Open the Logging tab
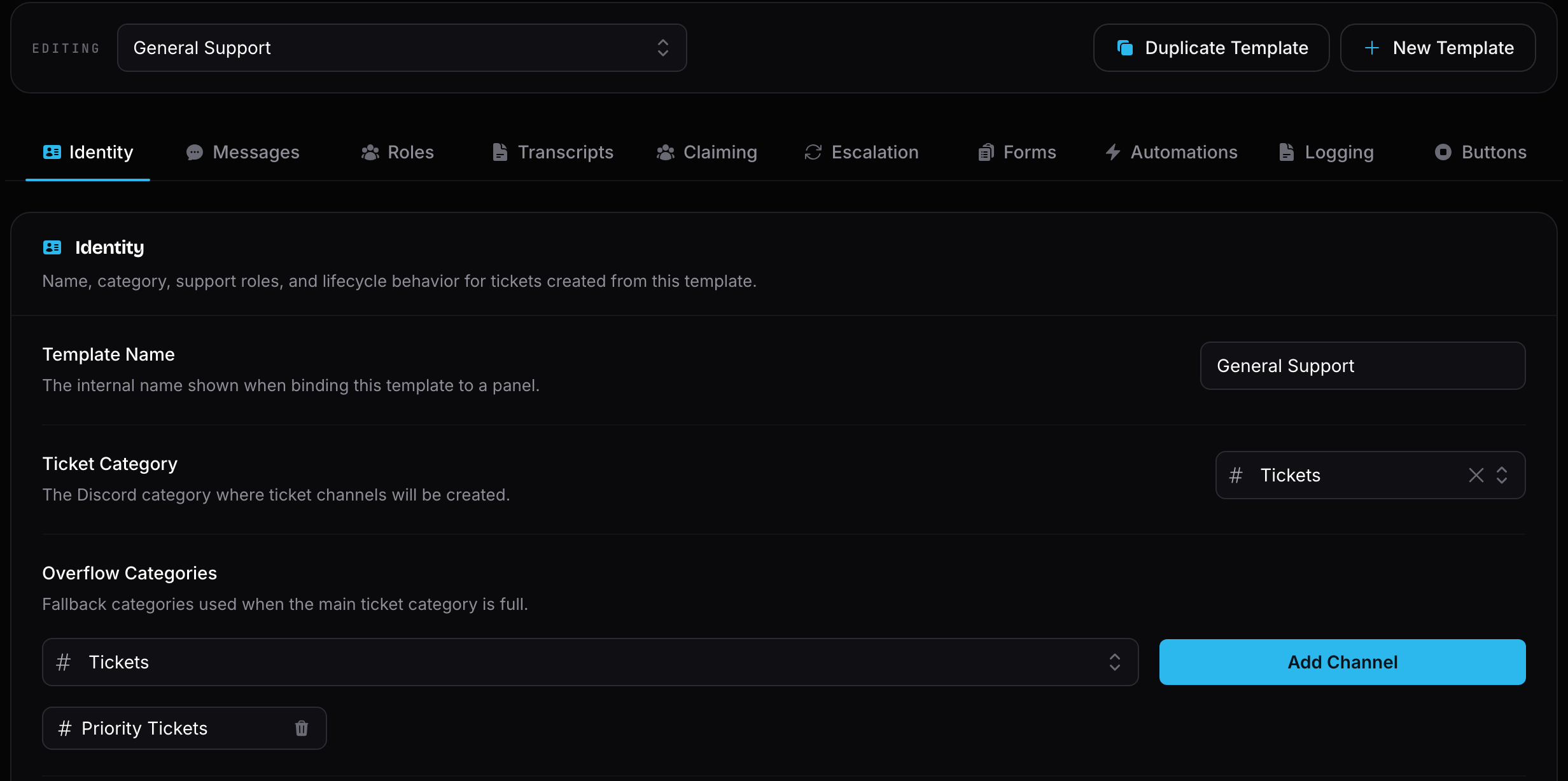This screenshot has width=1568, height=781. click(1326, 153)
